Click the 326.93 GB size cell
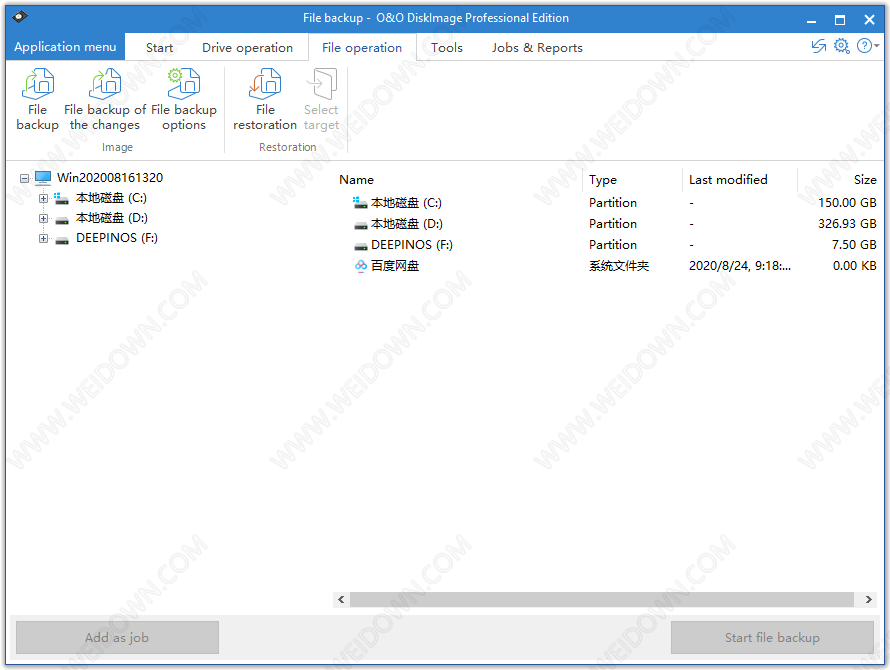Viewport: 890px width, 670px height. [847, 224]
